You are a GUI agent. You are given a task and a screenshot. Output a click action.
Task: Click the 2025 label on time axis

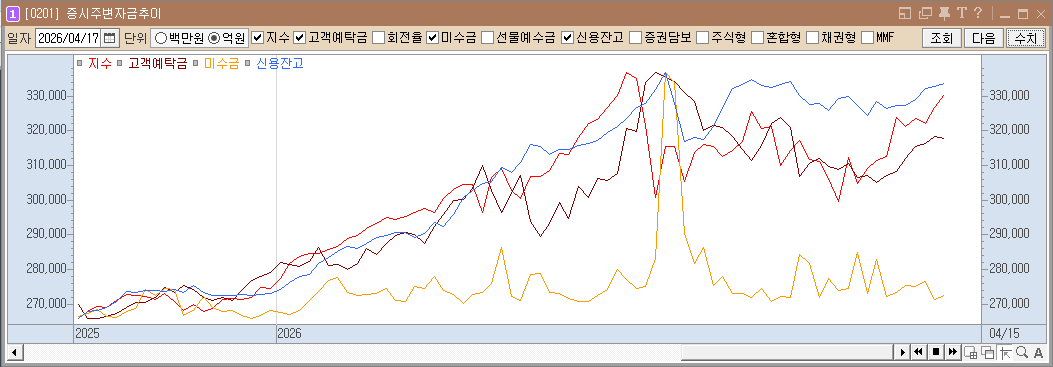pos(86,333)
